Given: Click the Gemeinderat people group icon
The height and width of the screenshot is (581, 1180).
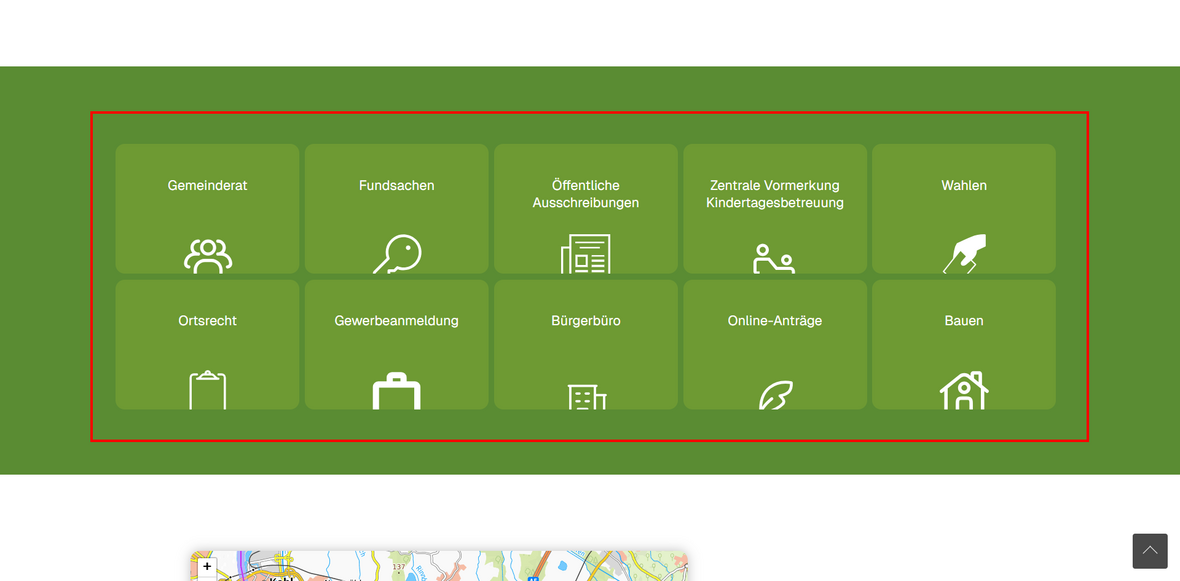Looking at the screenshot, I should [x=207, y=255].
